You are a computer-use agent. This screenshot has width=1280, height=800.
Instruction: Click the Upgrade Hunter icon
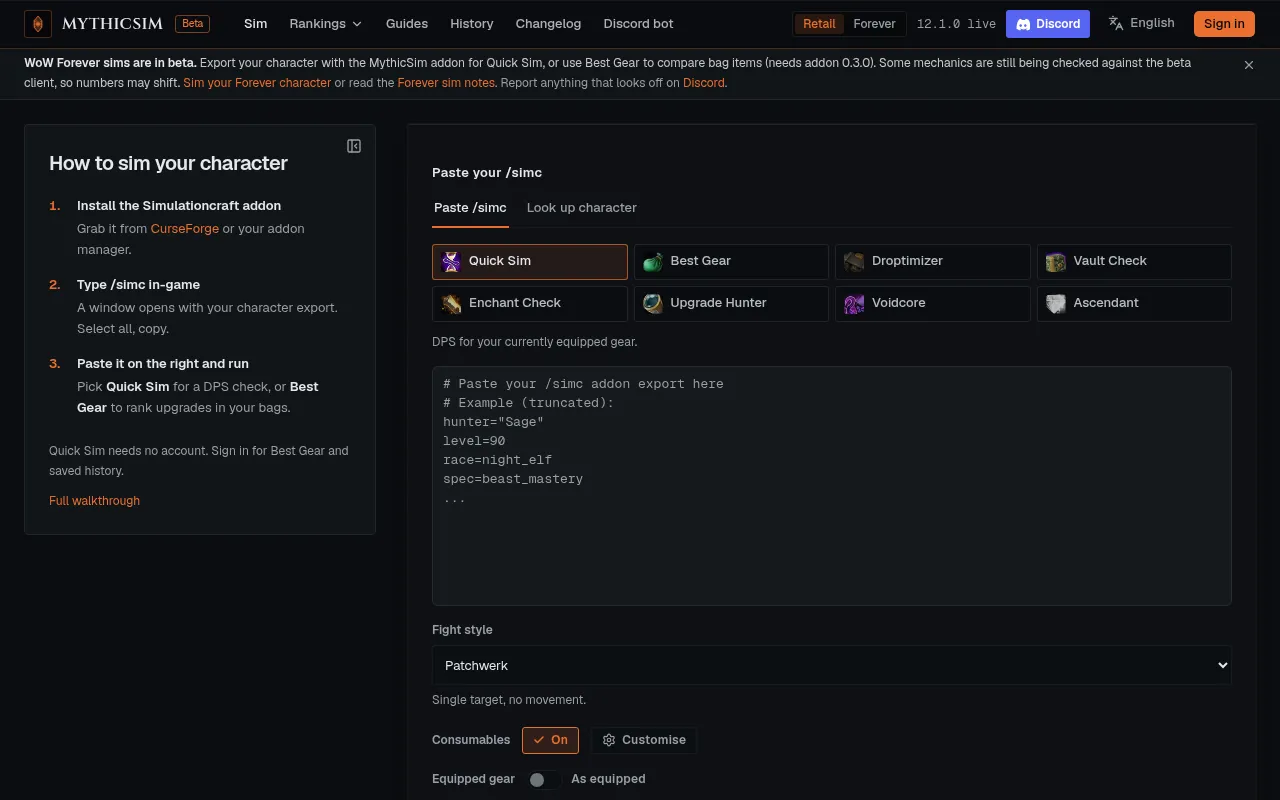[x=653, y=304]
